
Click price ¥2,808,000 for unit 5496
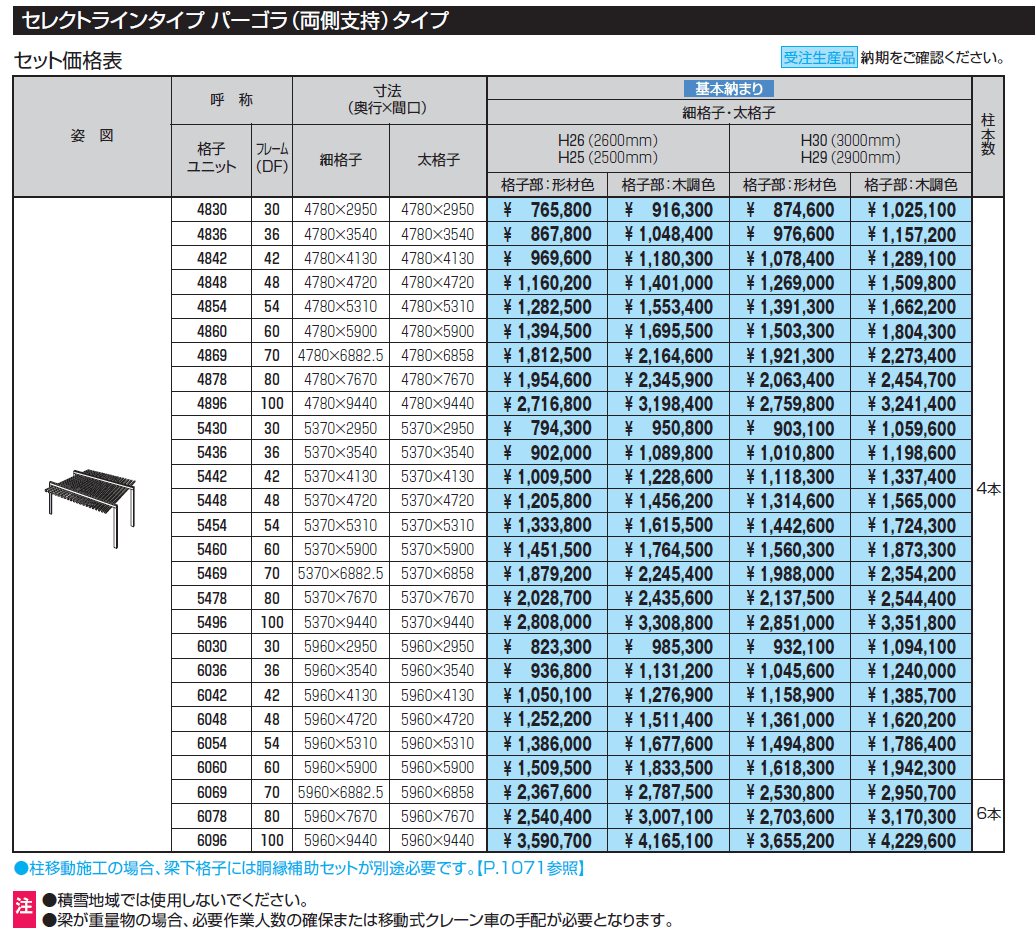tap(548, 622)
